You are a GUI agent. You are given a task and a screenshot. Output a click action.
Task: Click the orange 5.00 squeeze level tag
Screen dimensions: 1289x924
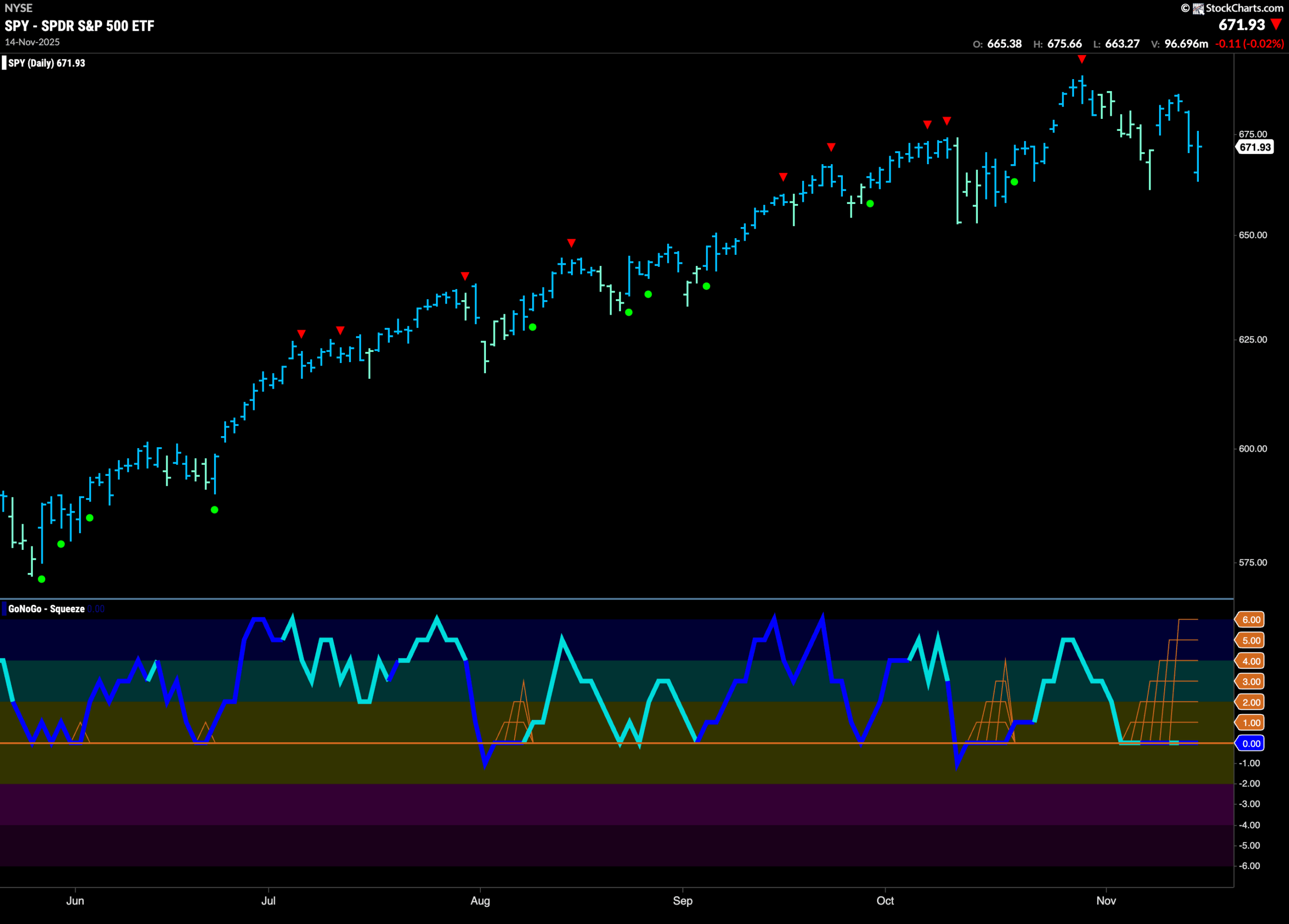tap(1250, 641)
